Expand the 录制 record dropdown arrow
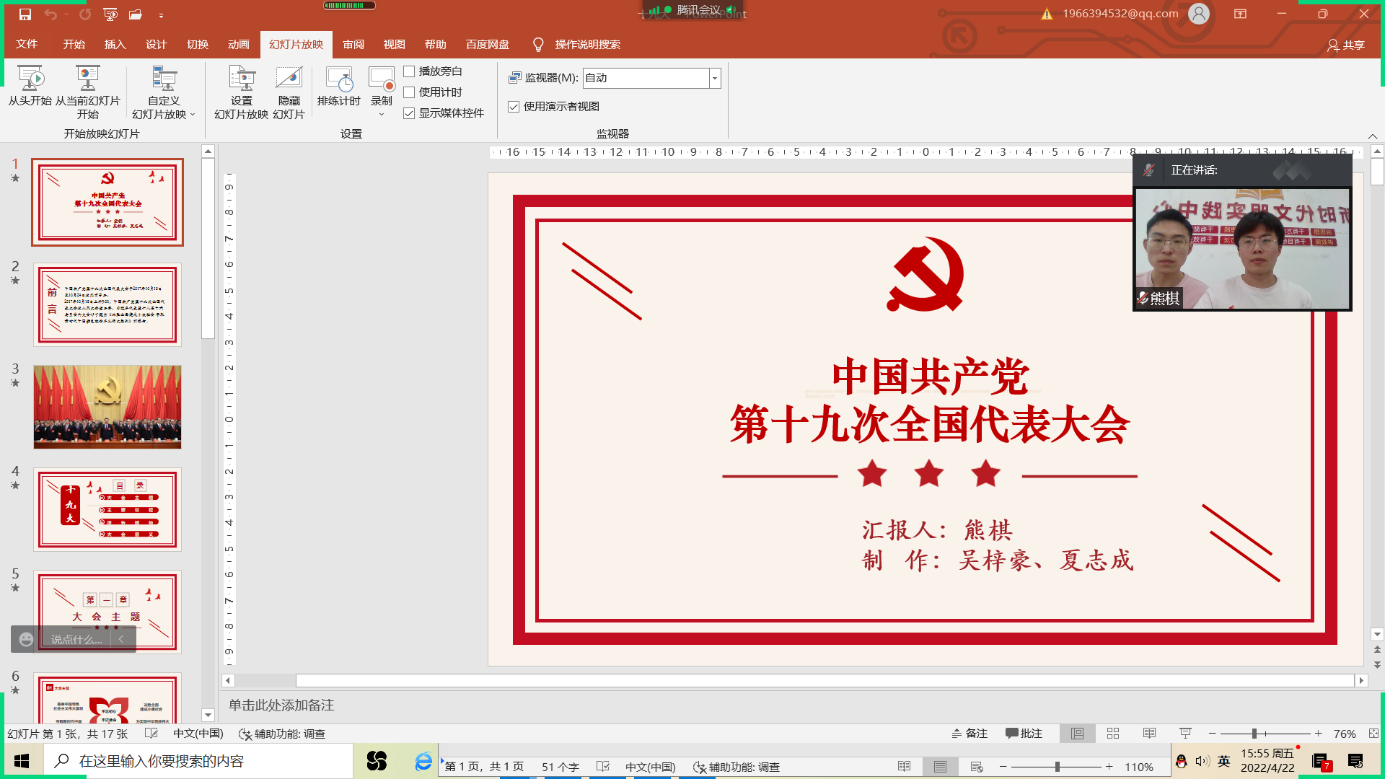Image resolution: width=1385 pixels, height=779 pixels. 381,114
